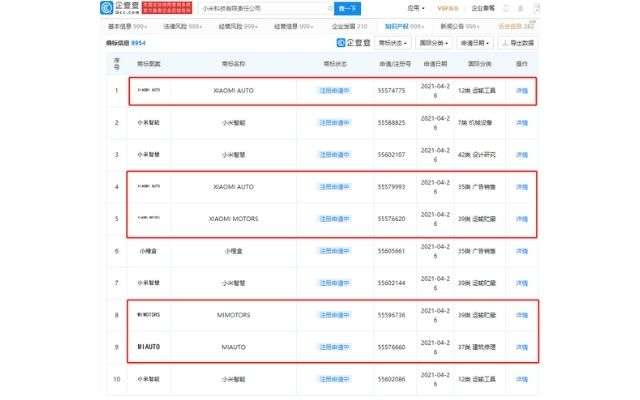Open 详情 for registration 55605661

[x=522, y=251]
